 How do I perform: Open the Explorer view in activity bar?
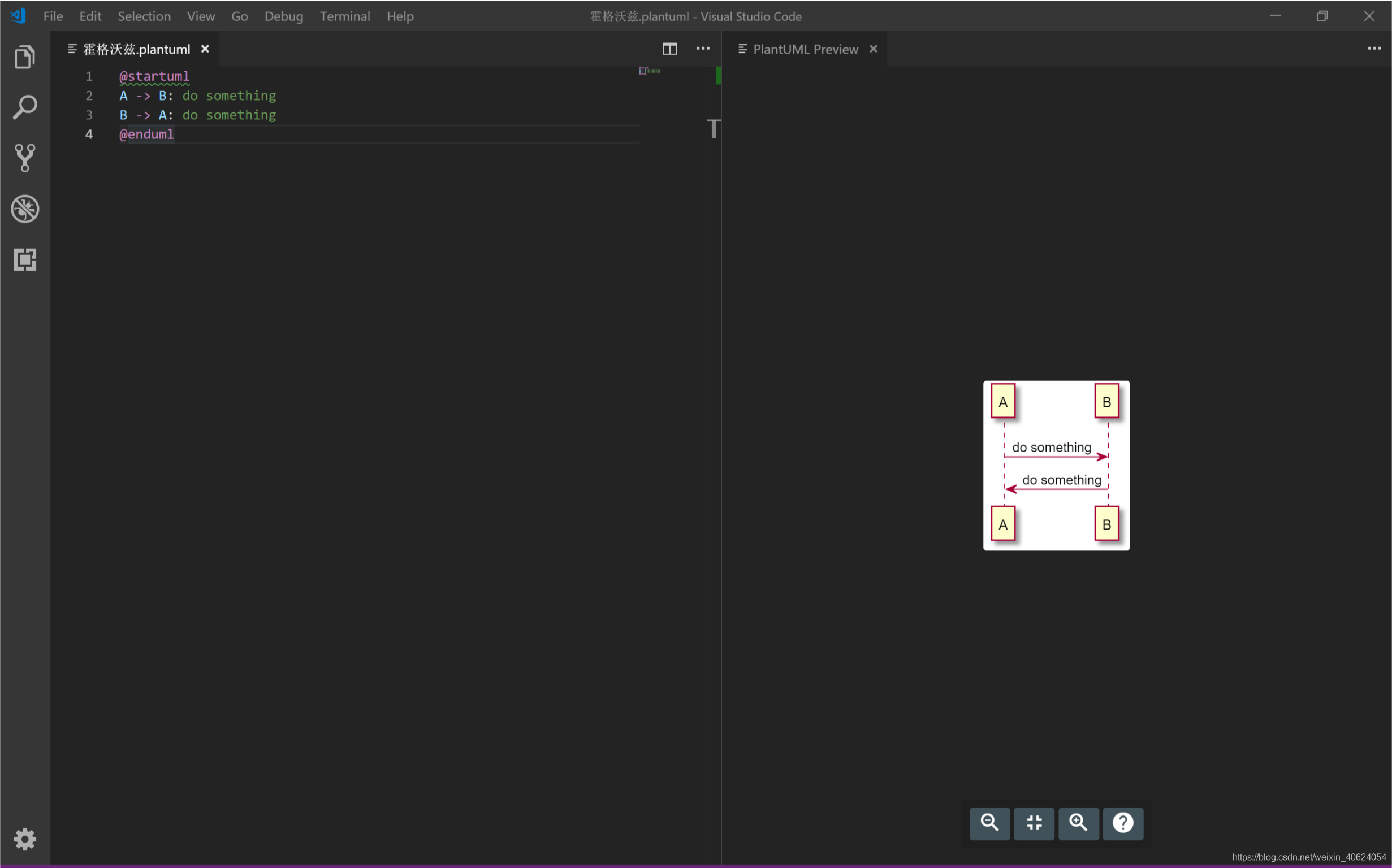point(25,57)
